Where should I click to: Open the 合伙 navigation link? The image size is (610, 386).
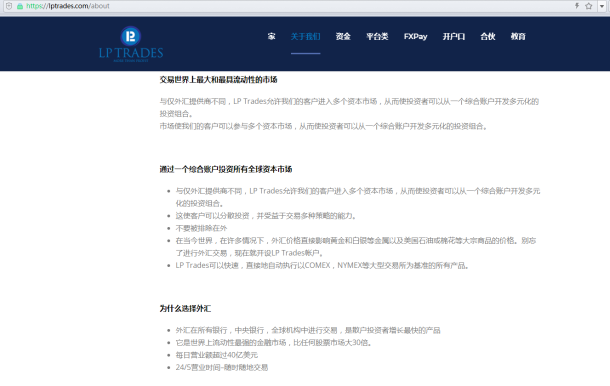tap(488, 36)
